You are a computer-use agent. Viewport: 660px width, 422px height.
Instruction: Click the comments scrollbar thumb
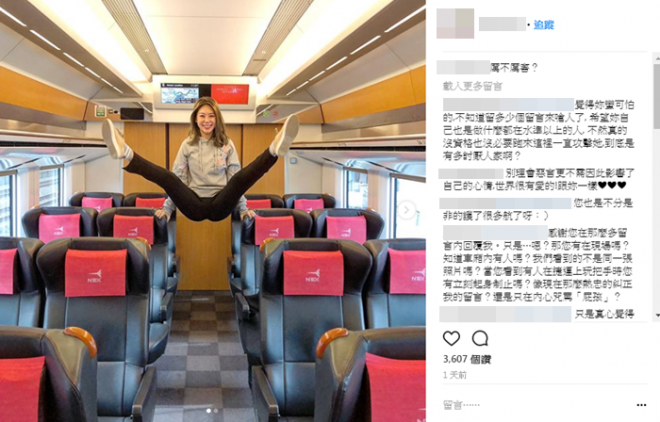(657, 96)
